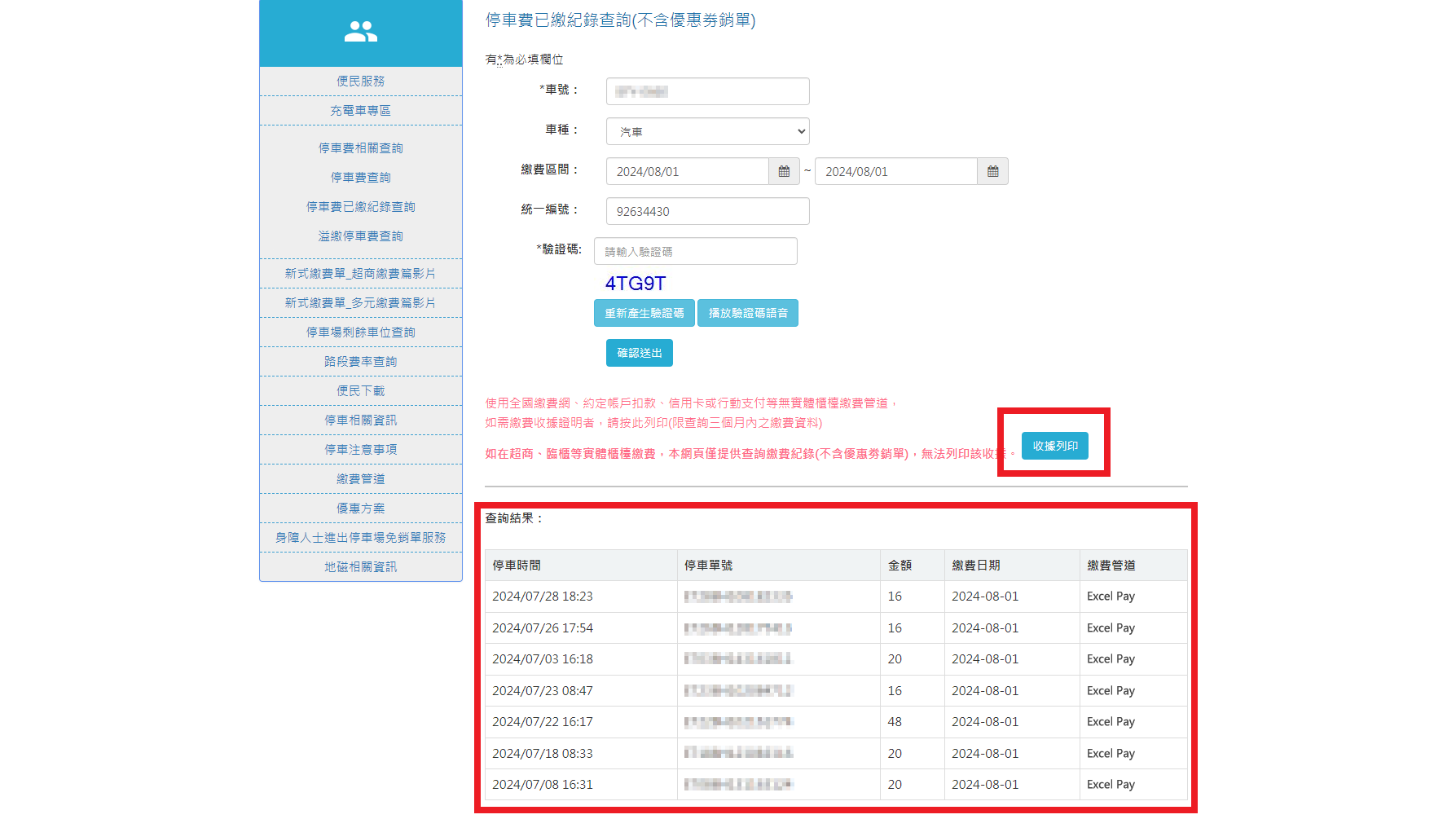This screenshot has height=819, width=1456.
Task: Click the 車號 license plate input field
Action: tap(707, 91)
